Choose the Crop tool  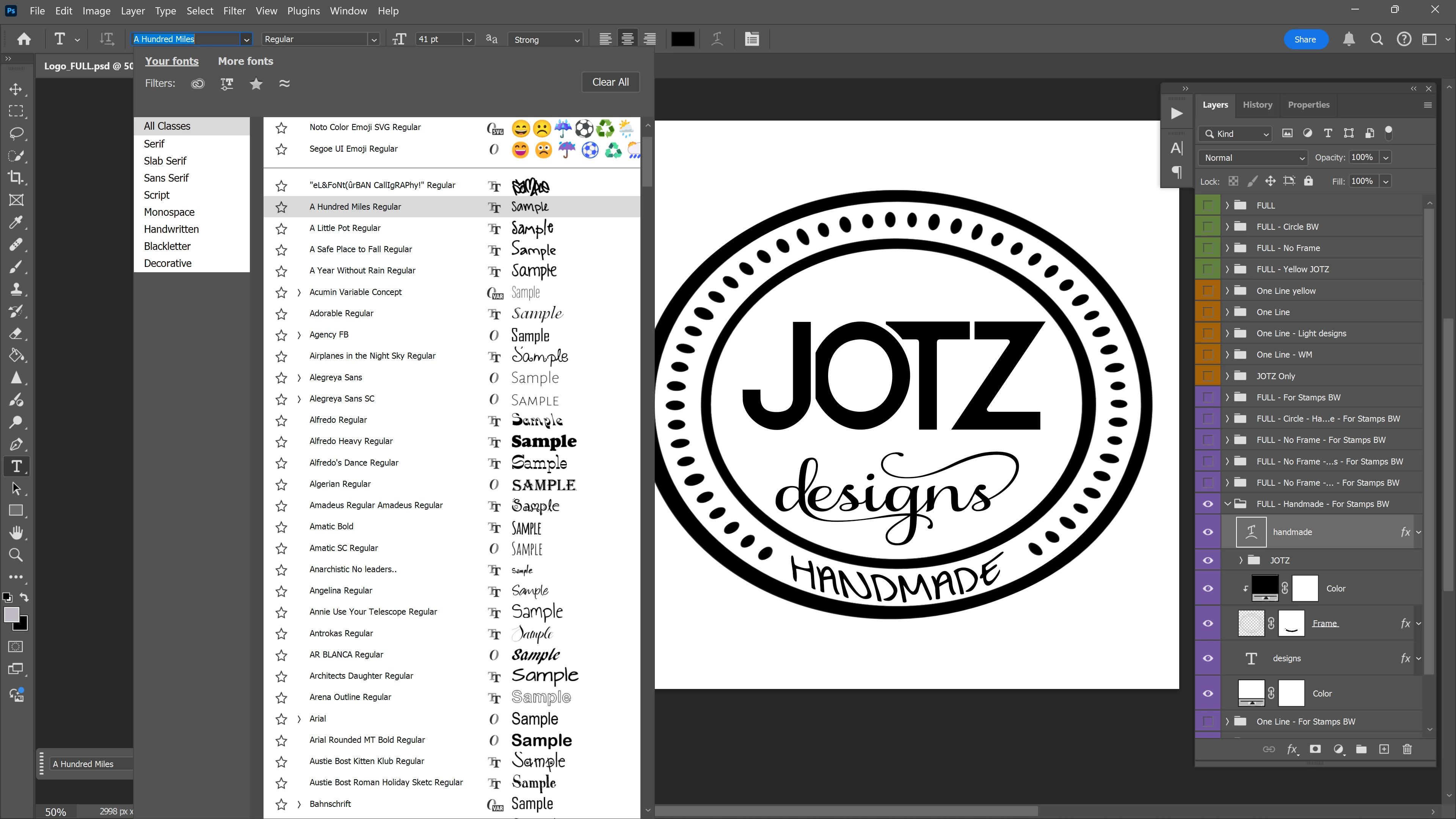[x=16, y=177]
